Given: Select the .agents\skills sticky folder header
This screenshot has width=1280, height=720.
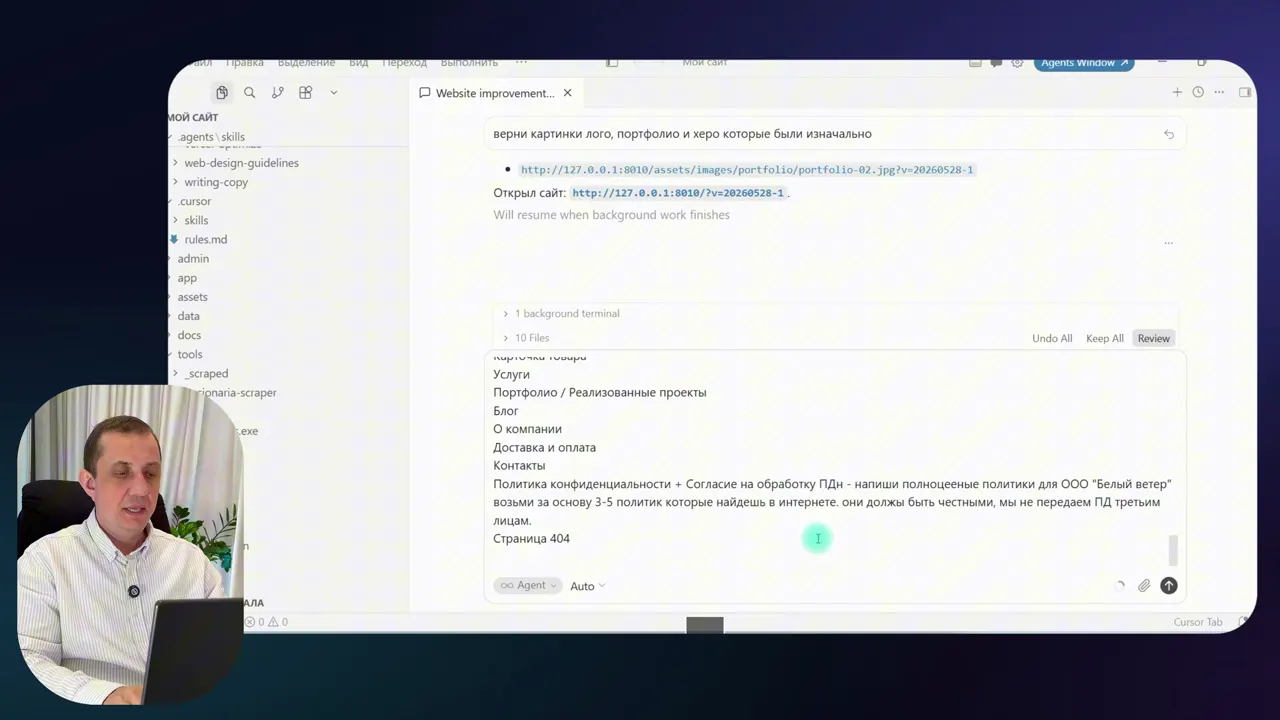Looking at the screenshot, I should [x=211, y=137].
